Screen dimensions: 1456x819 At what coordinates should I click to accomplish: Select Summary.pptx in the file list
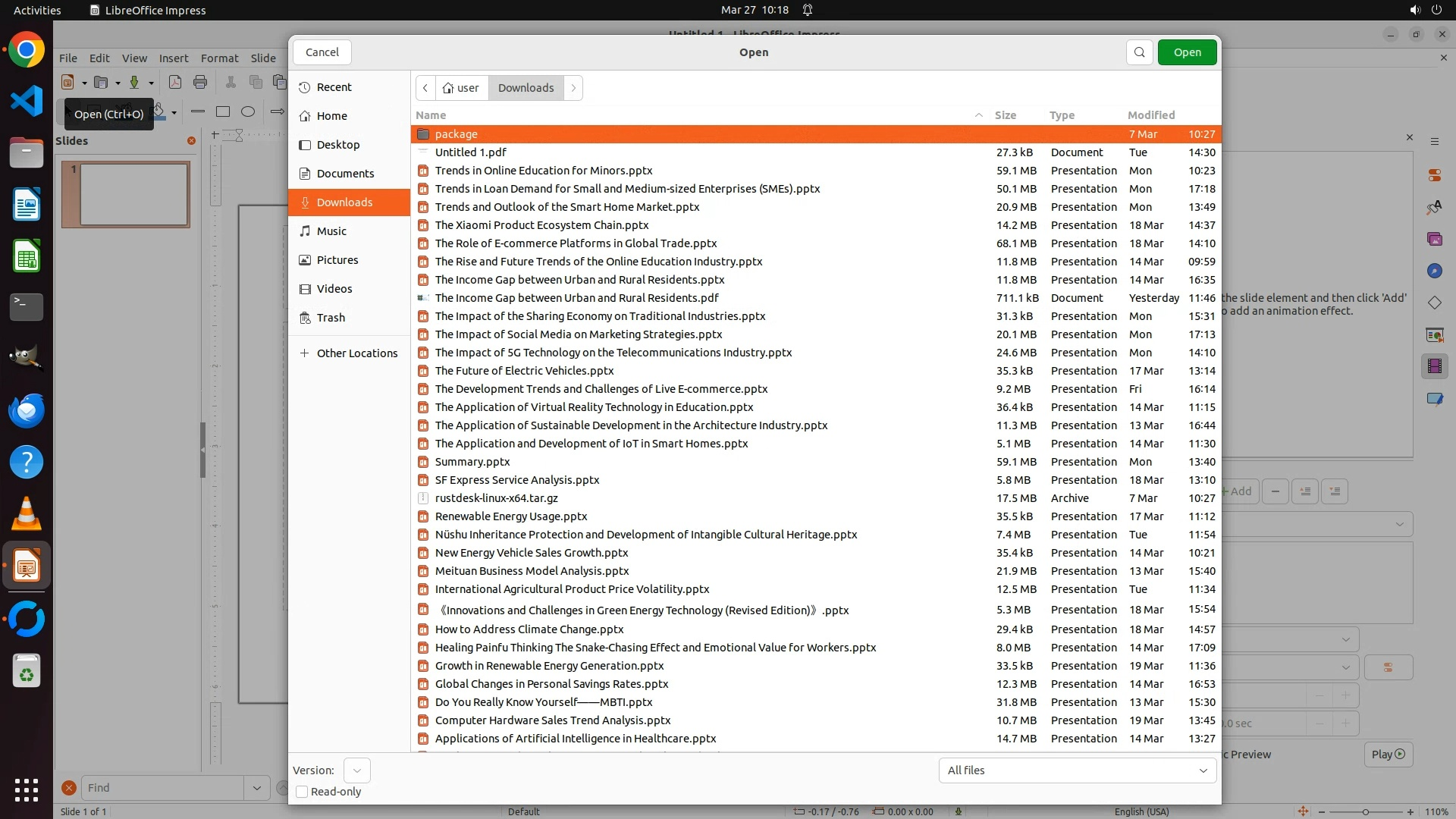click(472, 462)
